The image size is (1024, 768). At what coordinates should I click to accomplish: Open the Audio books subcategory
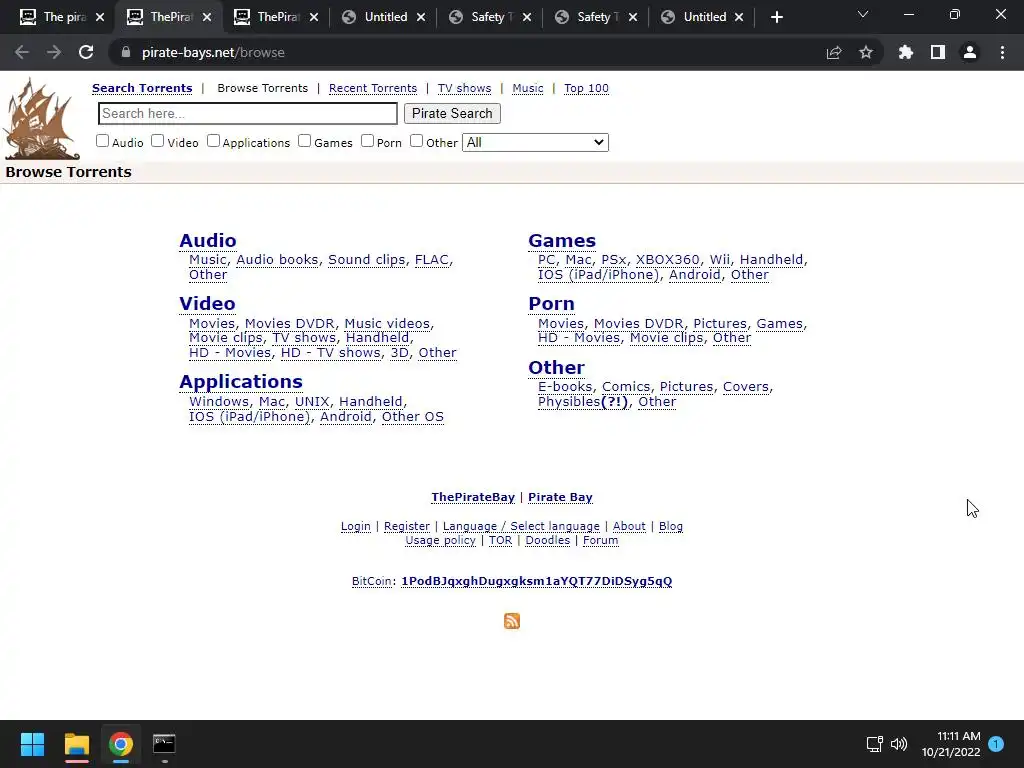click(x=278, y=259)
